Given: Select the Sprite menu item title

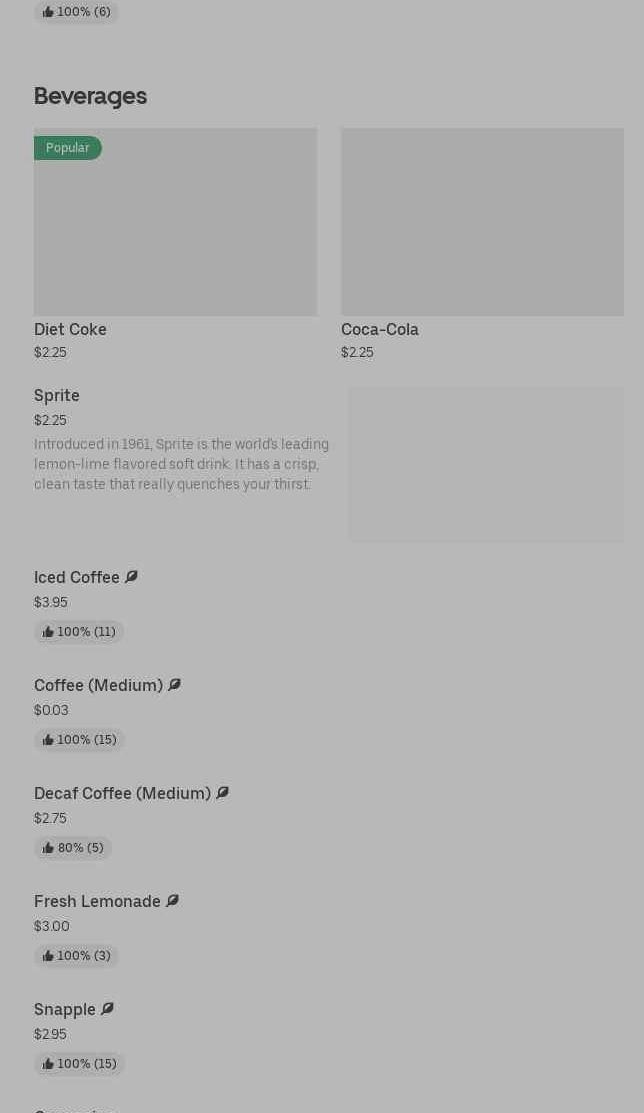Looking at the screenshot, I should [x=57, y=395].
